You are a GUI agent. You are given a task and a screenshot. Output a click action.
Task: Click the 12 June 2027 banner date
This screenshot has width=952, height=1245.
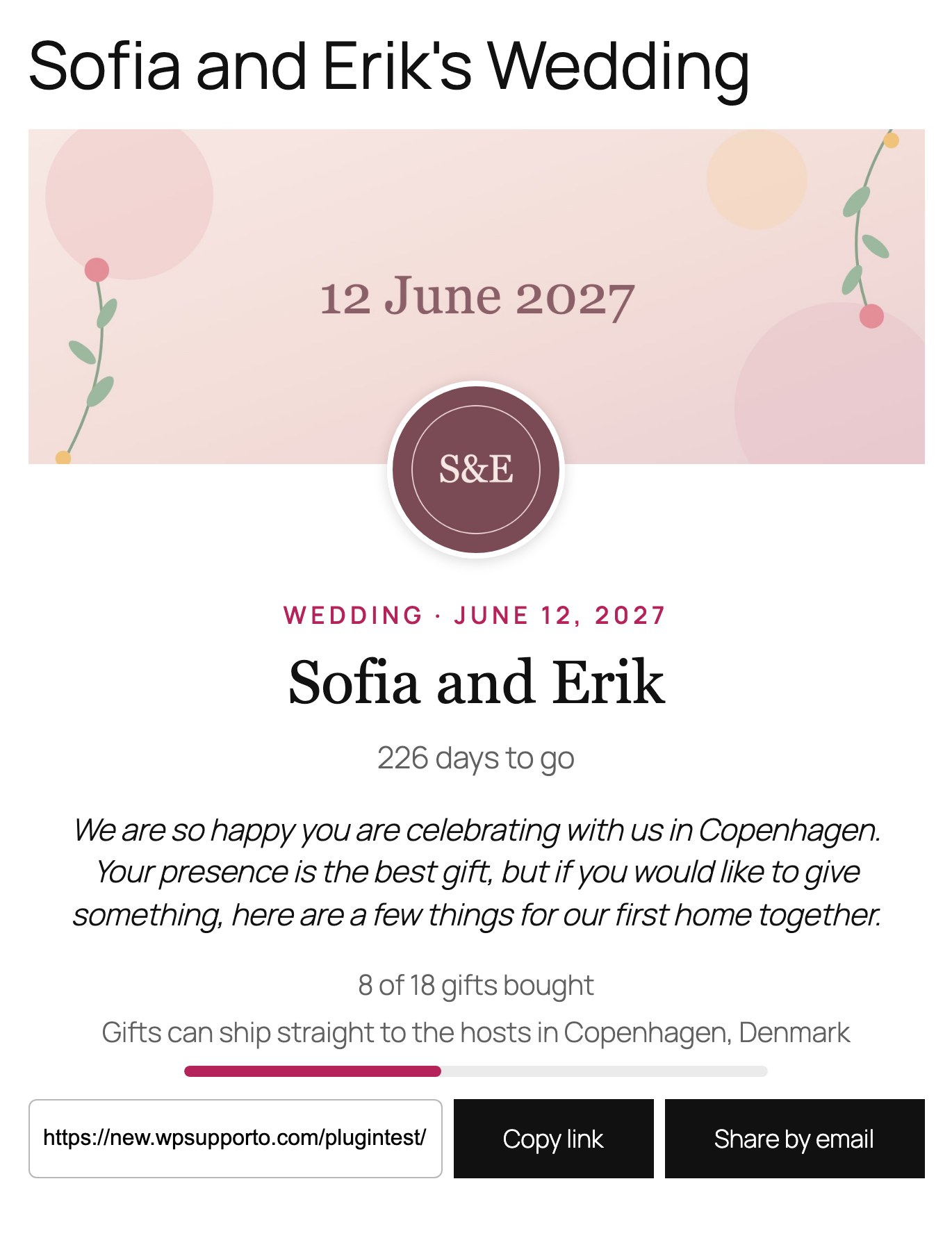(x=477, y=297)
